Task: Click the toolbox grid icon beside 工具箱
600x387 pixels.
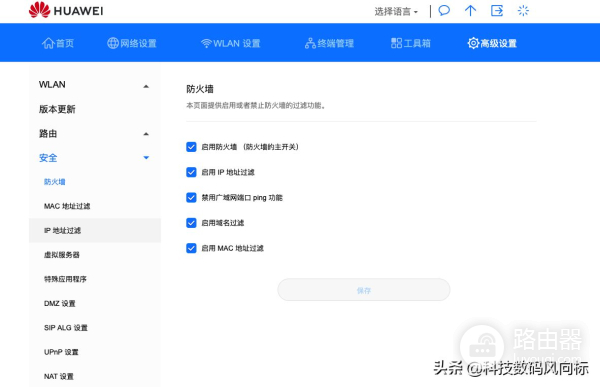Action: (x=396, y=43)
